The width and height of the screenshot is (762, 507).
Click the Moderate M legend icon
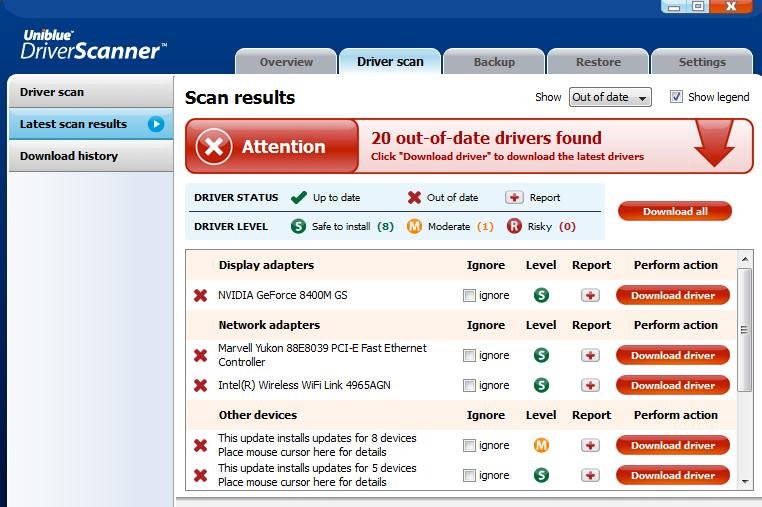point(414,226)
